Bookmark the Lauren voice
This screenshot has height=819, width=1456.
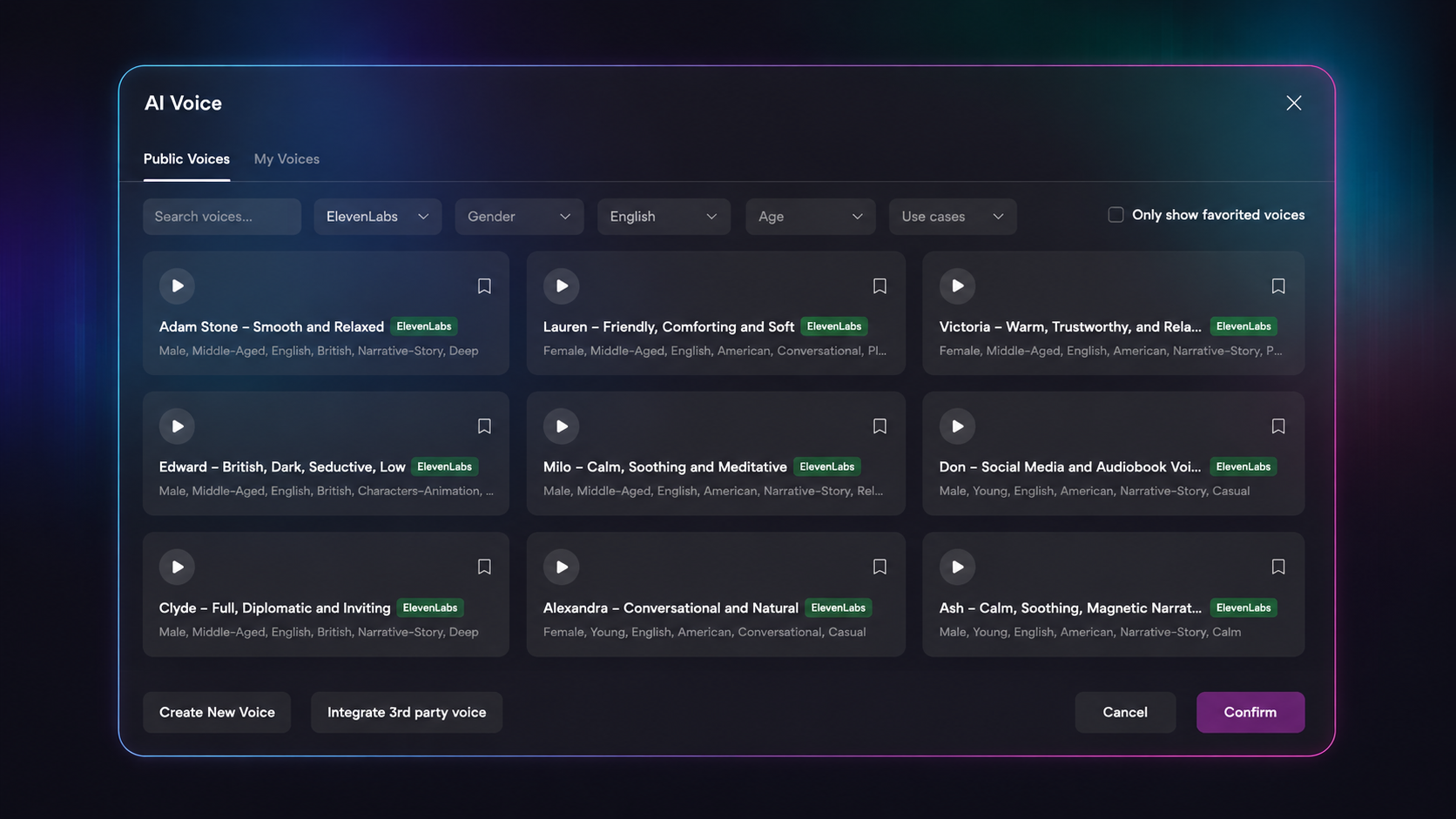[880, 286]
